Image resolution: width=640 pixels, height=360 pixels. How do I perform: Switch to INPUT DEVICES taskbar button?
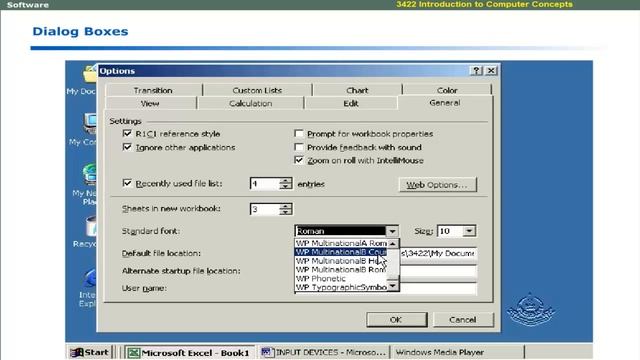[x=323, y=352]
